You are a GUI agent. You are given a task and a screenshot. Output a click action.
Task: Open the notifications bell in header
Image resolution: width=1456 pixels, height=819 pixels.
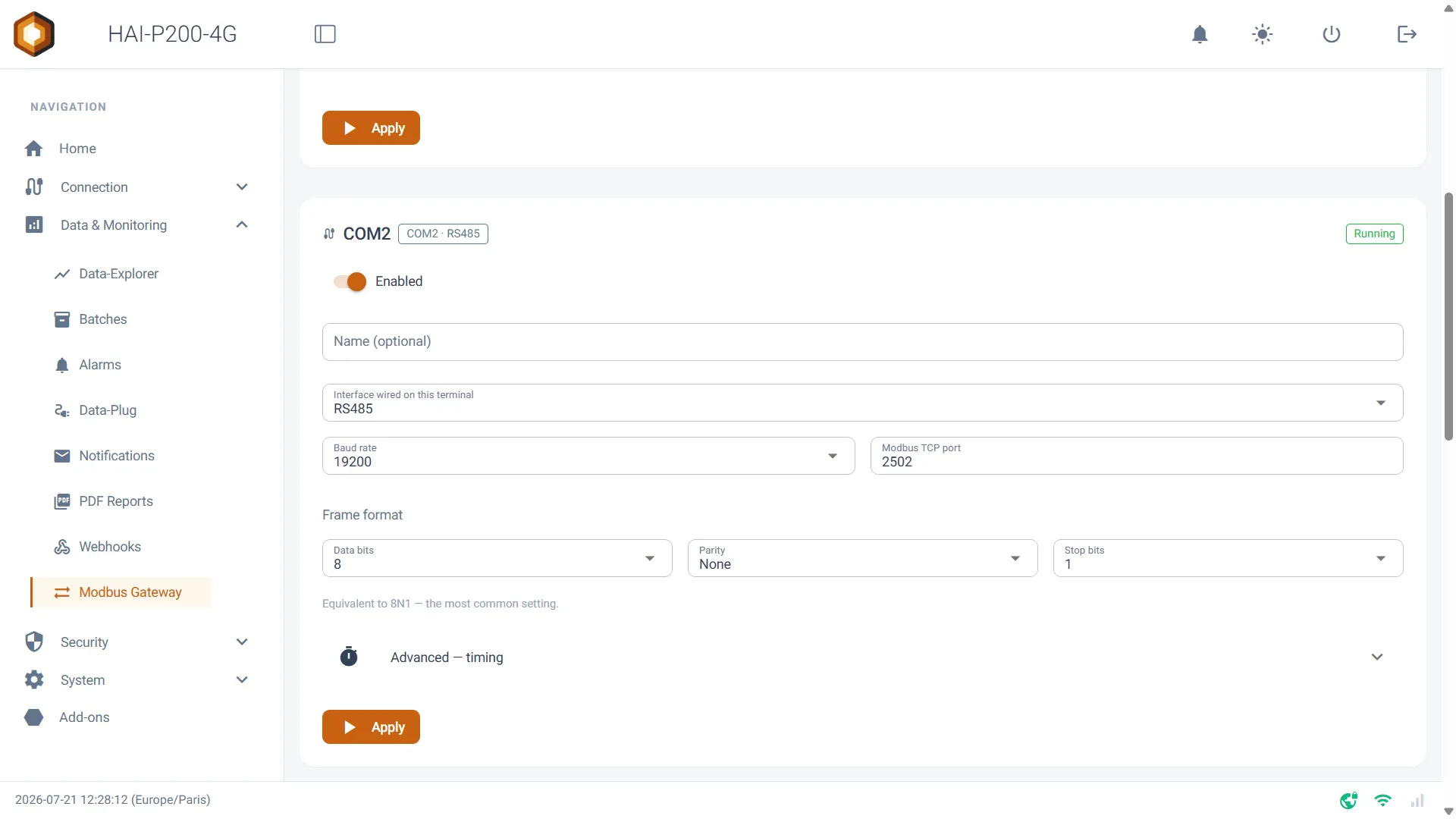point(1200,34)
